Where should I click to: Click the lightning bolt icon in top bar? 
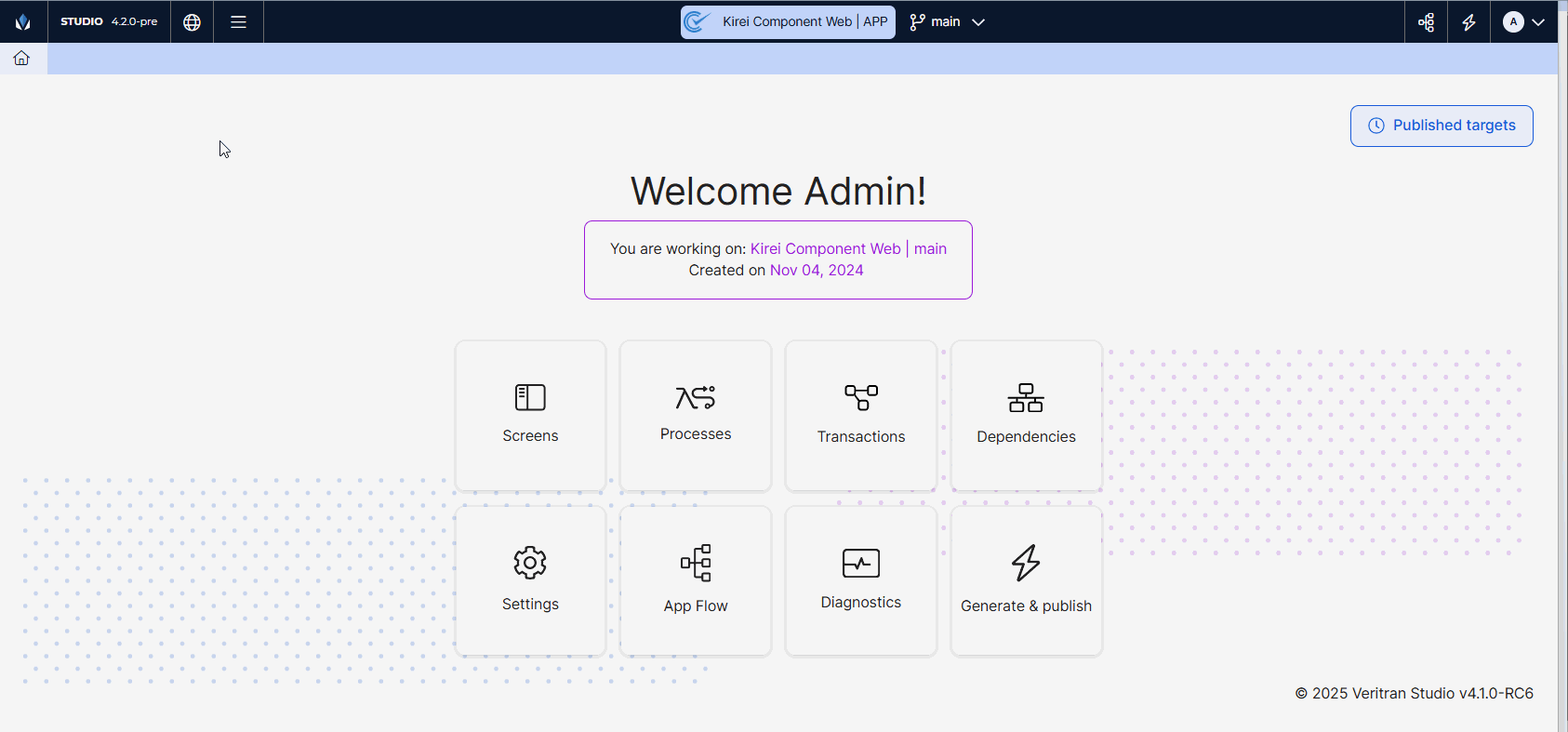click(x=1468, y=21)
